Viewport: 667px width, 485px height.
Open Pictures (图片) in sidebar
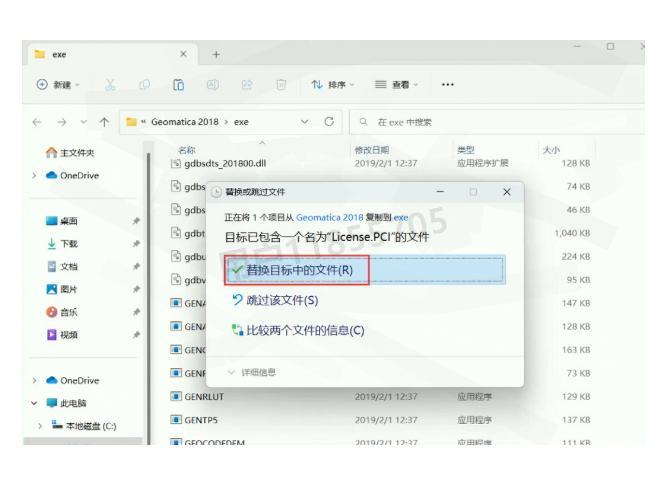click(62, 289)
